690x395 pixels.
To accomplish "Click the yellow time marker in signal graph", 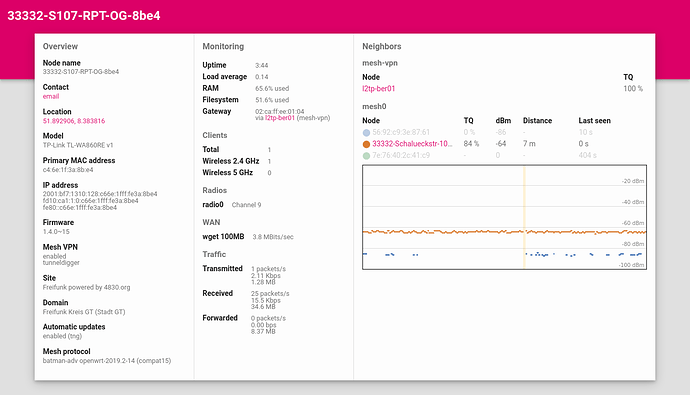I will (524, 217).
